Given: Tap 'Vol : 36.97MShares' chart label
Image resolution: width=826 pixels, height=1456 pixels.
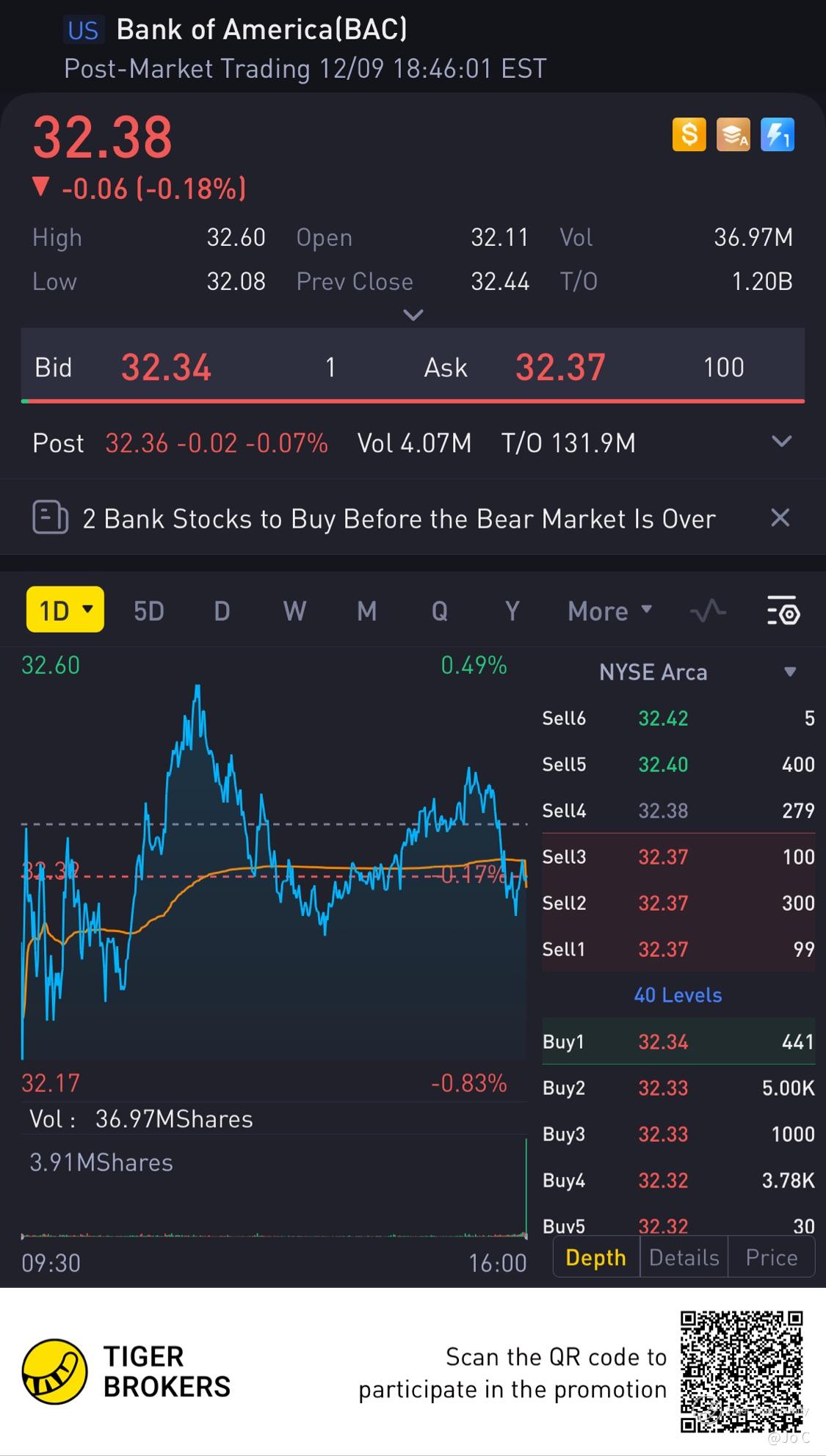Looking at the screenshot, I should click(x=141, y=1119).
